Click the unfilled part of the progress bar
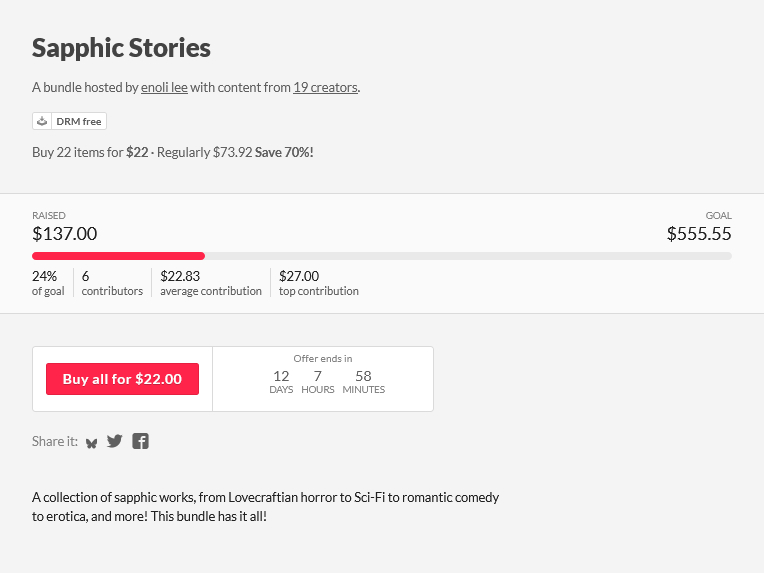The width and height of the screenshot is (764, 573). 468,256
